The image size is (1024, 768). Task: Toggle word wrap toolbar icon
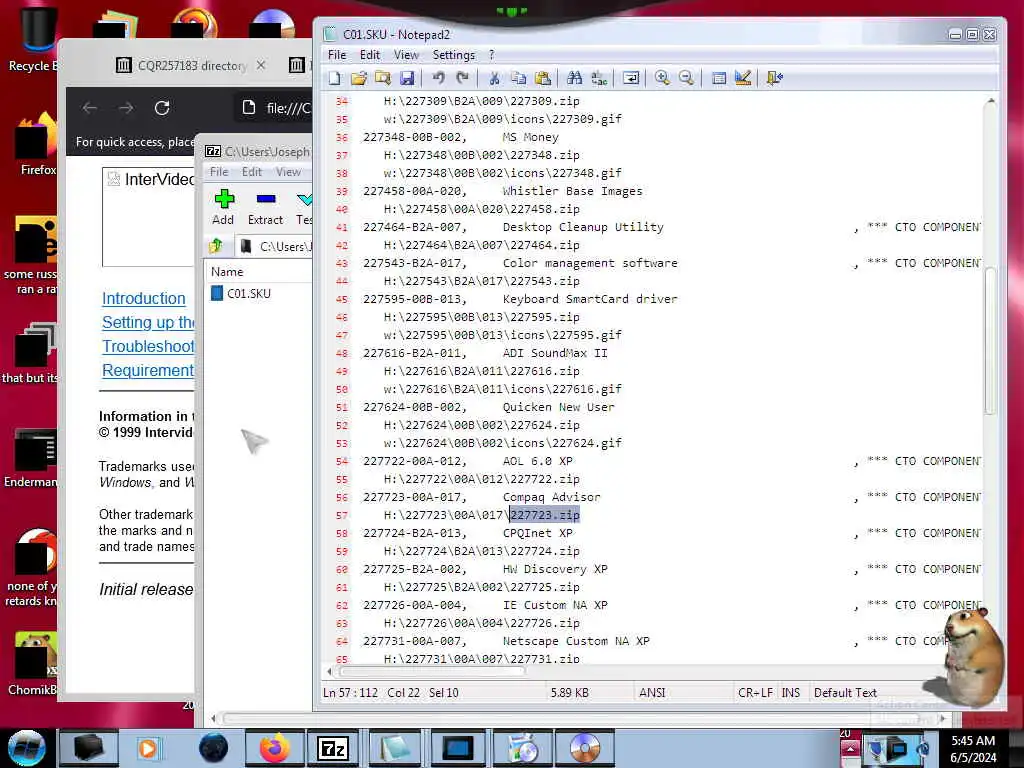(x=631, y=78)
